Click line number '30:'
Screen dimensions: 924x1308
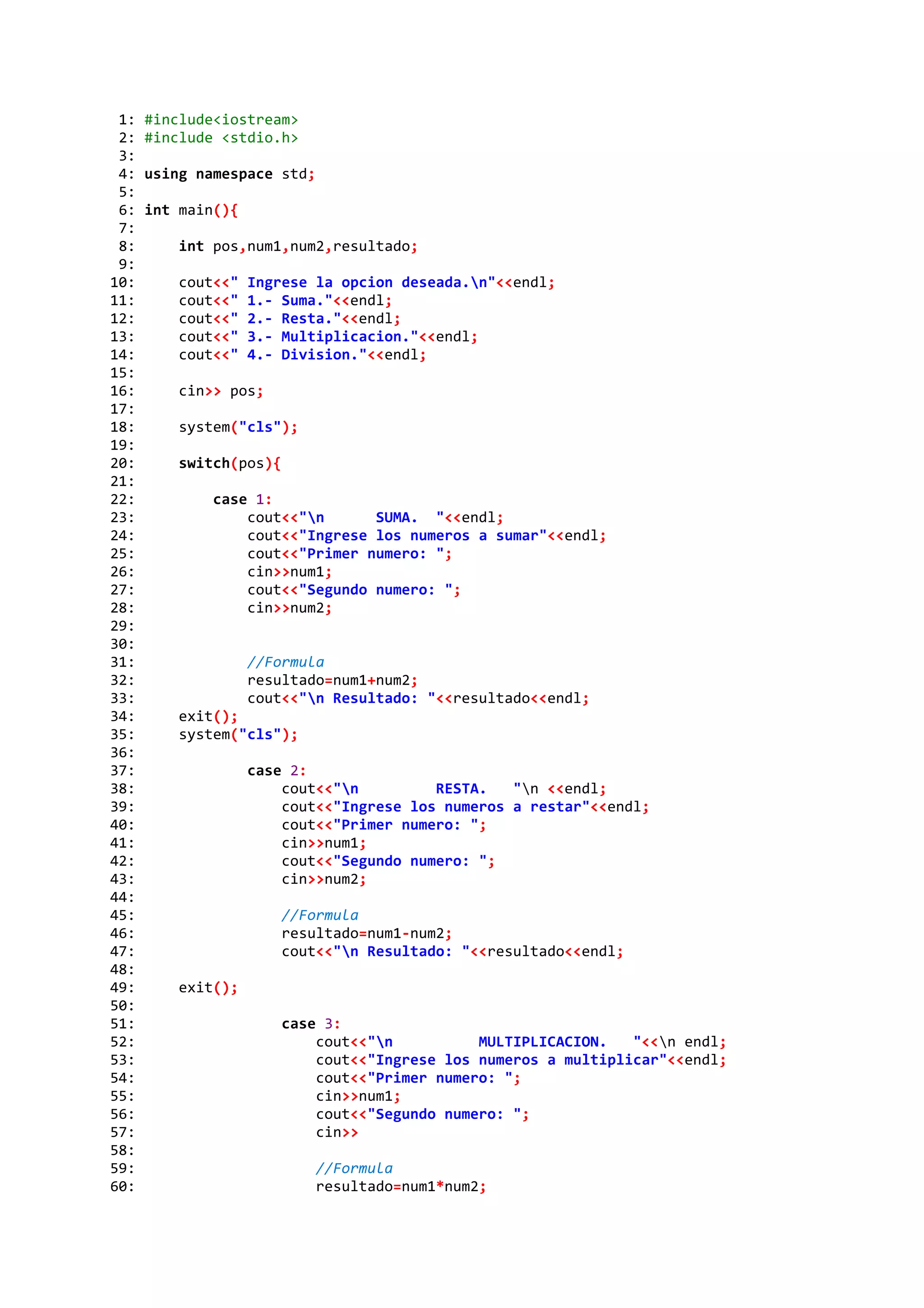[122, 645]
